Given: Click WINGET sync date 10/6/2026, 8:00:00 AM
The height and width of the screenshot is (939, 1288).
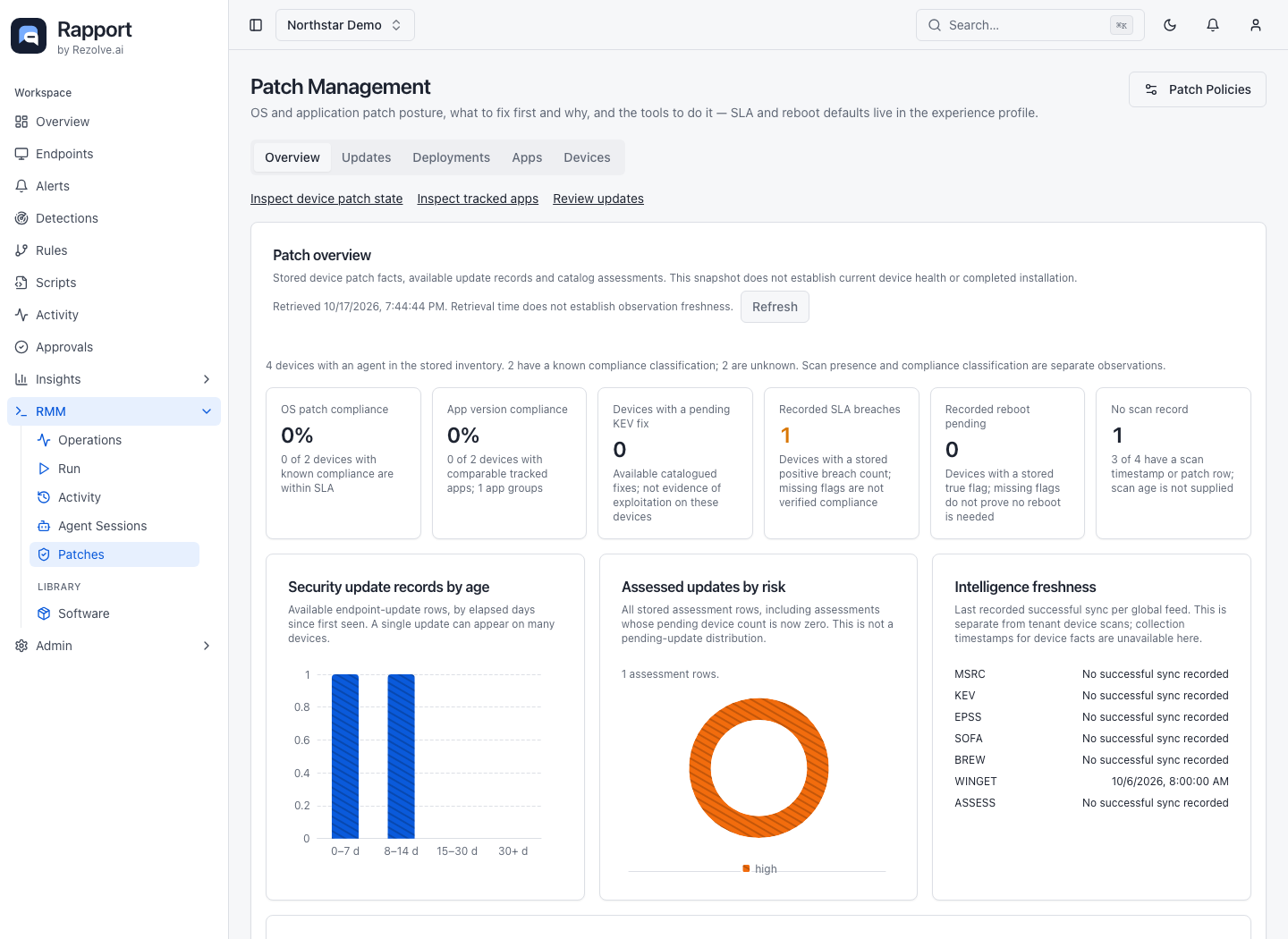Looking at the screenshot, I should [x=1170, y=782].
